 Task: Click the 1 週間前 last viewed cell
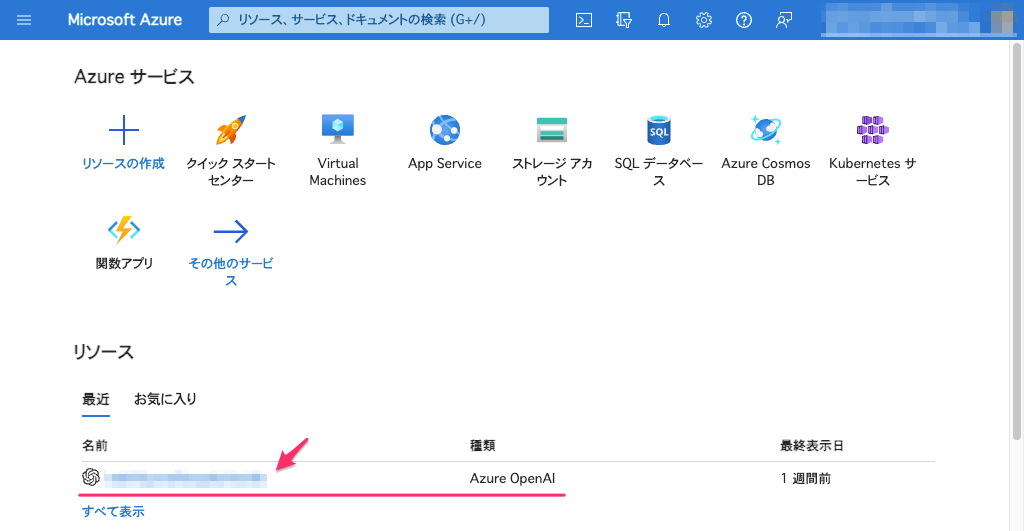(805, 479)
